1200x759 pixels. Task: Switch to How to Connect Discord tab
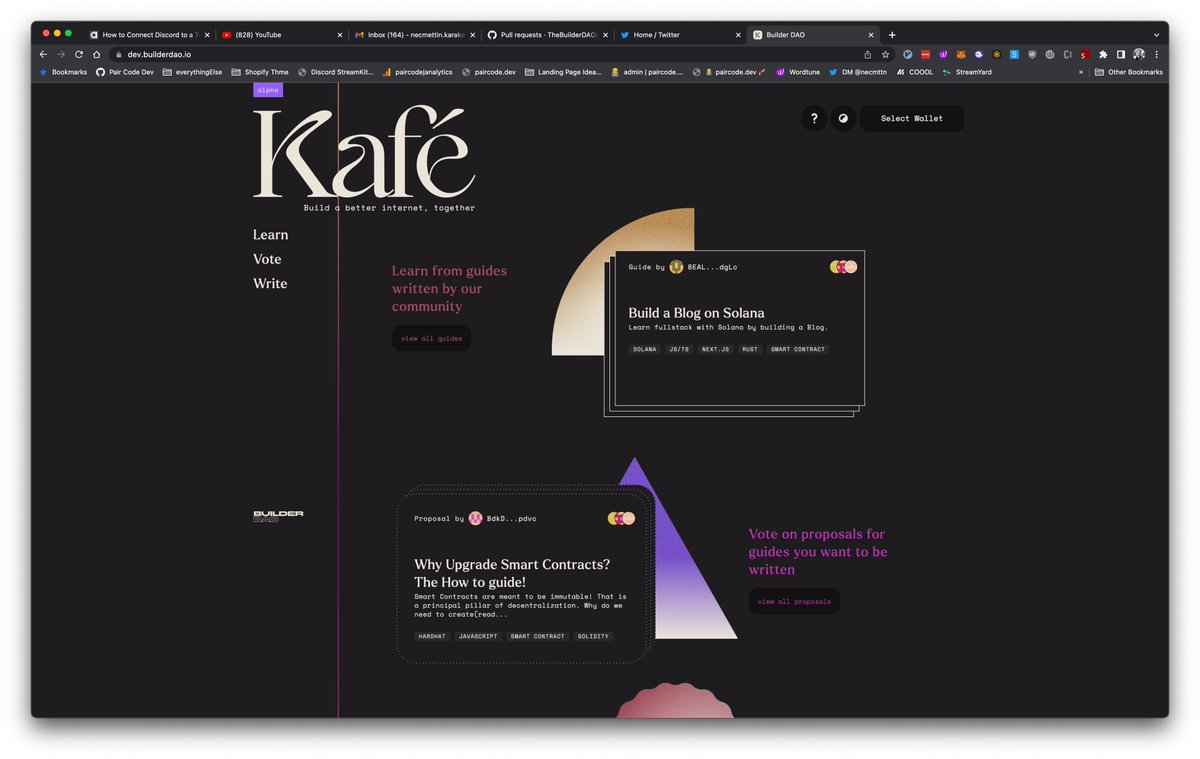148,35
